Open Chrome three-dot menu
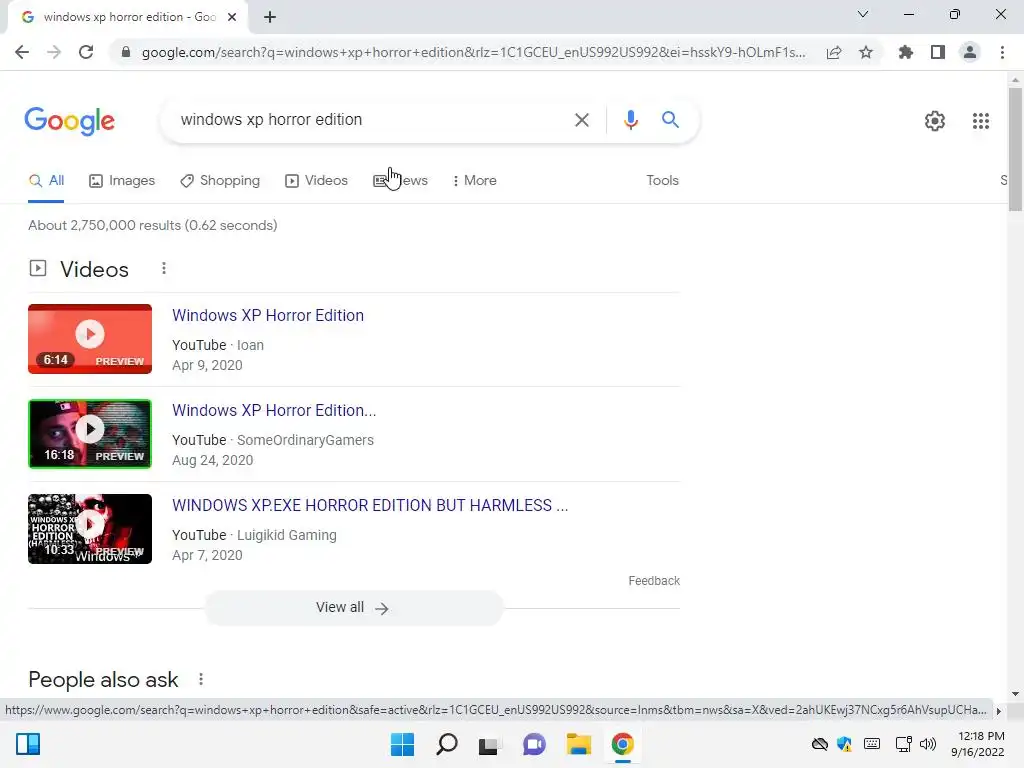 1002,52
